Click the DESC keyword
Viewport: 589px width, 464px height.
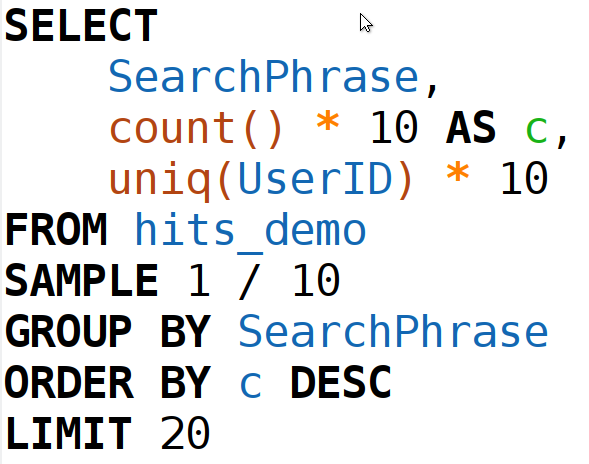pyautogui.click(x=341, y=382)
